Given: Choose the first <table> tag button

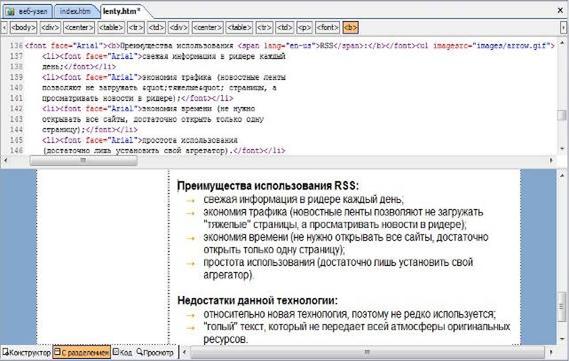Looking at the screenshot, I should 111,28.
